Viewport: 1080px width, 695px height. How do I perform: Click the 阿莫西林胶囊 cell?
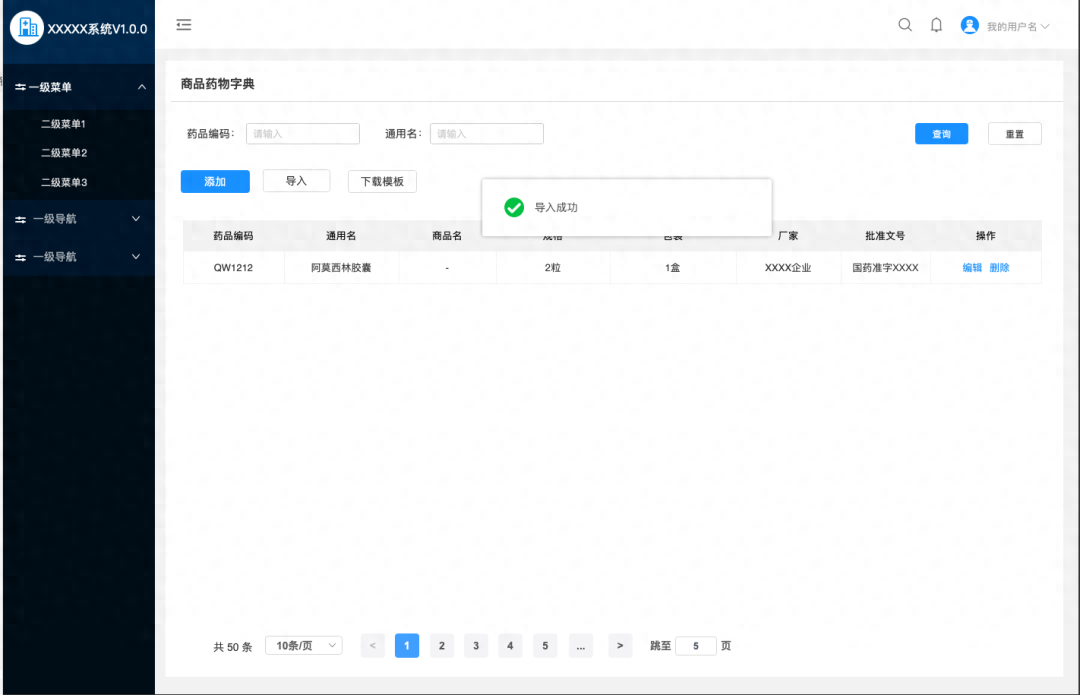[341, 267]
